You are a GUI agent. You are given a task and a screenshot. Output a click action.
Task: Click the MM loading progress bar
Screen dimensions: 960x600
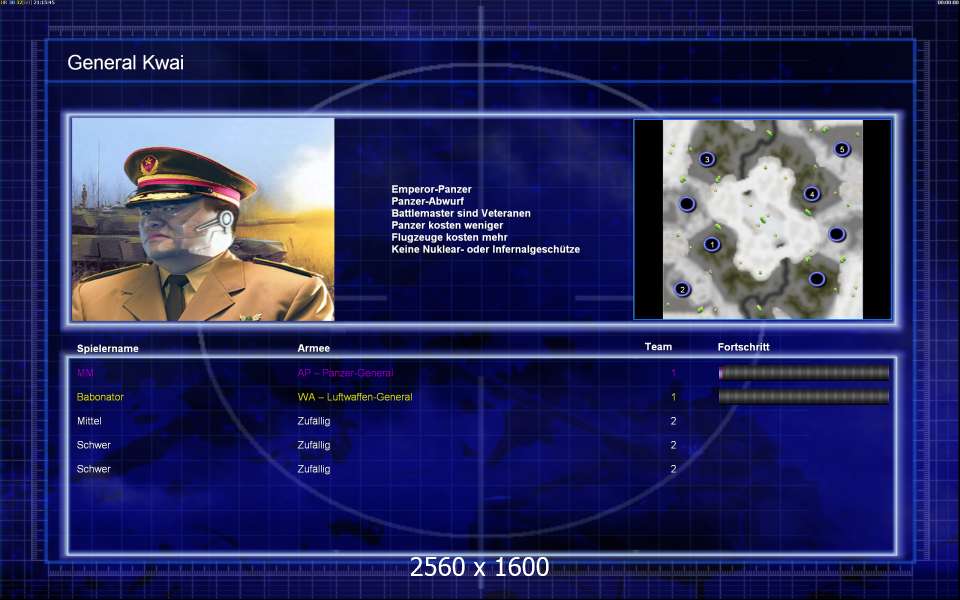click(x=803, y=373)
